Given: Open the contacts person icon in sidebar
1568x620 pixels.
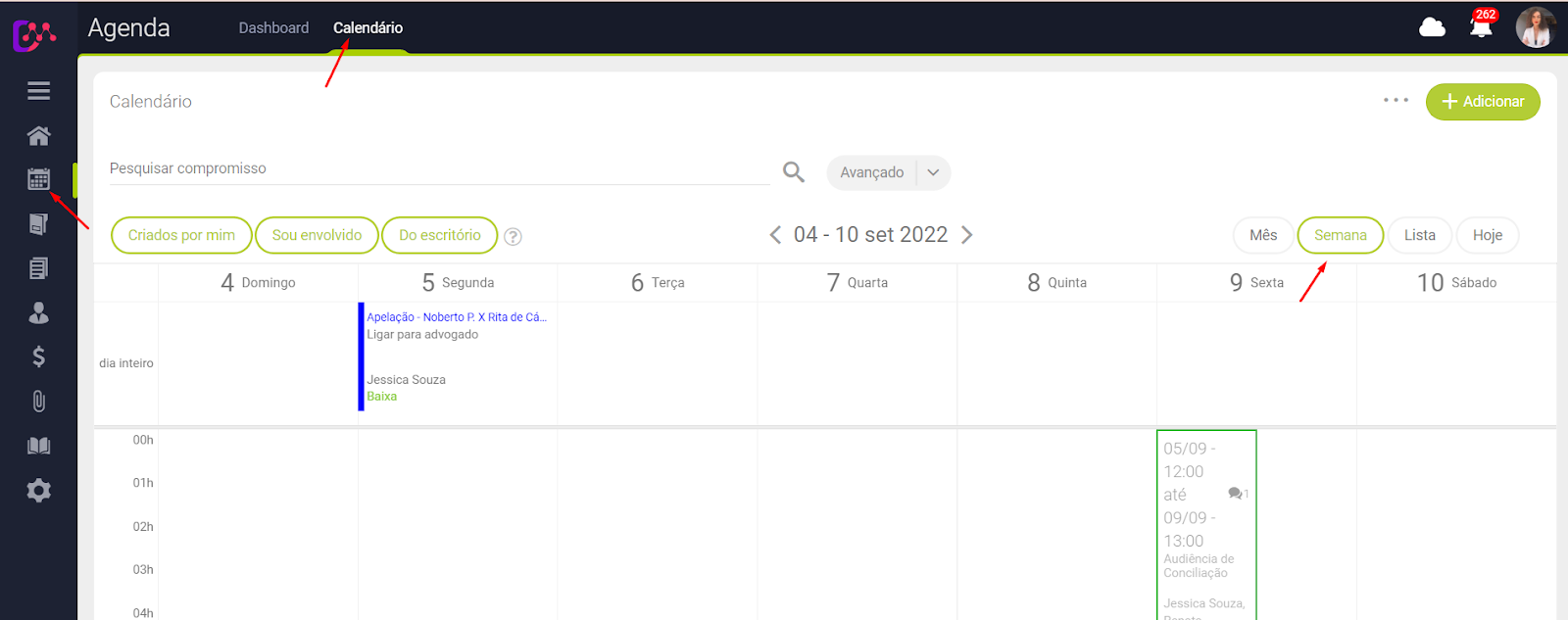Looking at the screenshot, I should [x=38, y=312].
